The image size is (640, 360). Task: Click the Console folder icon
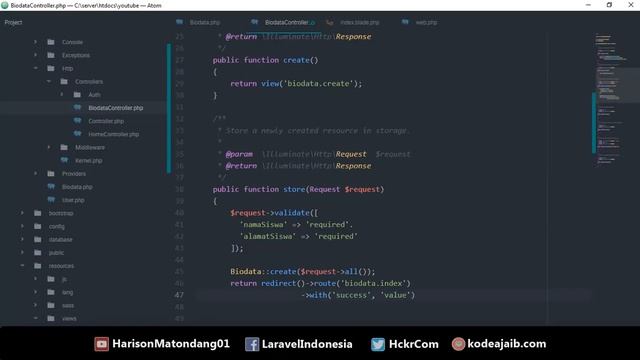pos(51,42)
